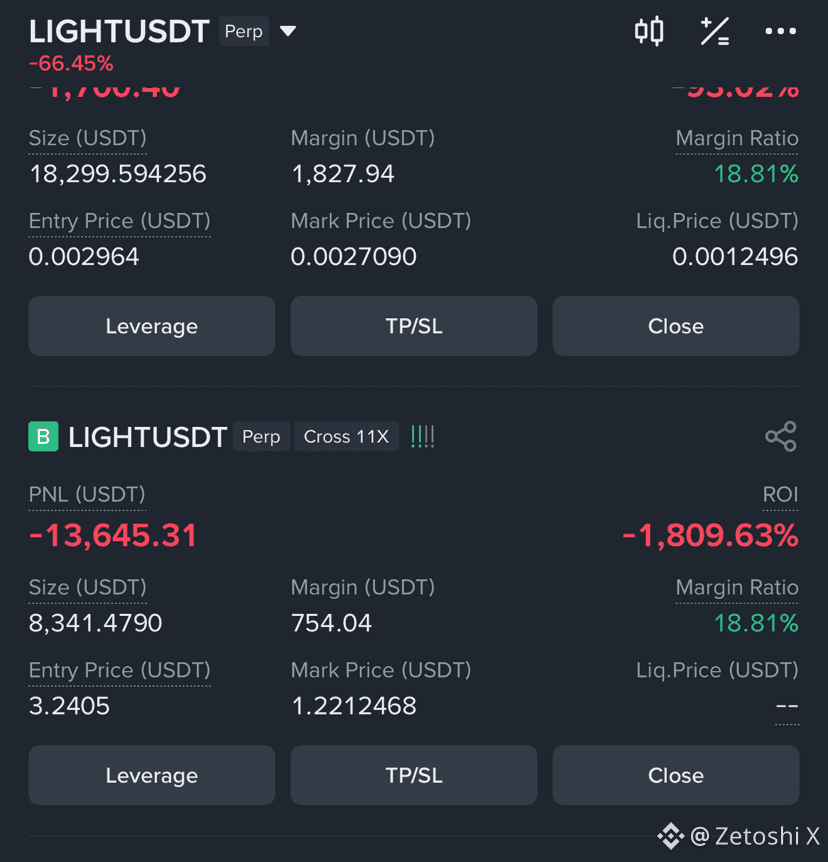Viewport: 828px width, 862px height.
Task: Share the second LIGHTUSDT position
Action: pos(781,436)
